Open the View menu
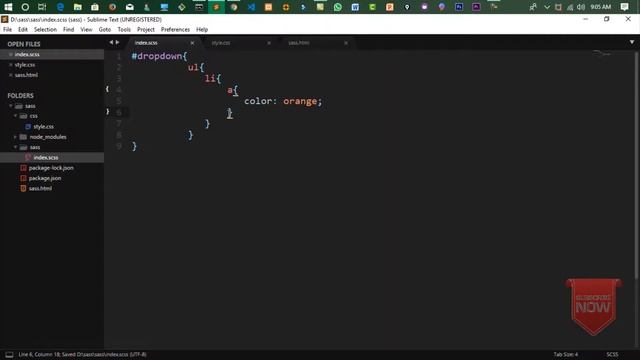The height and width of the screenshot is (360, 640). 86,29
